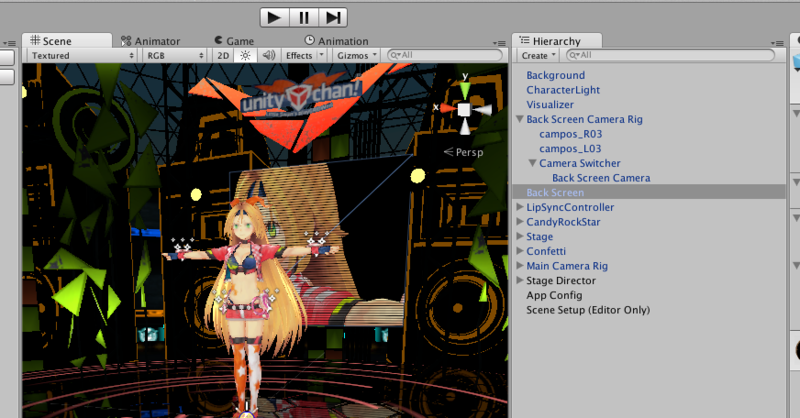
Task: Click the unity-chan logo sign
Action: coord(301,98)
